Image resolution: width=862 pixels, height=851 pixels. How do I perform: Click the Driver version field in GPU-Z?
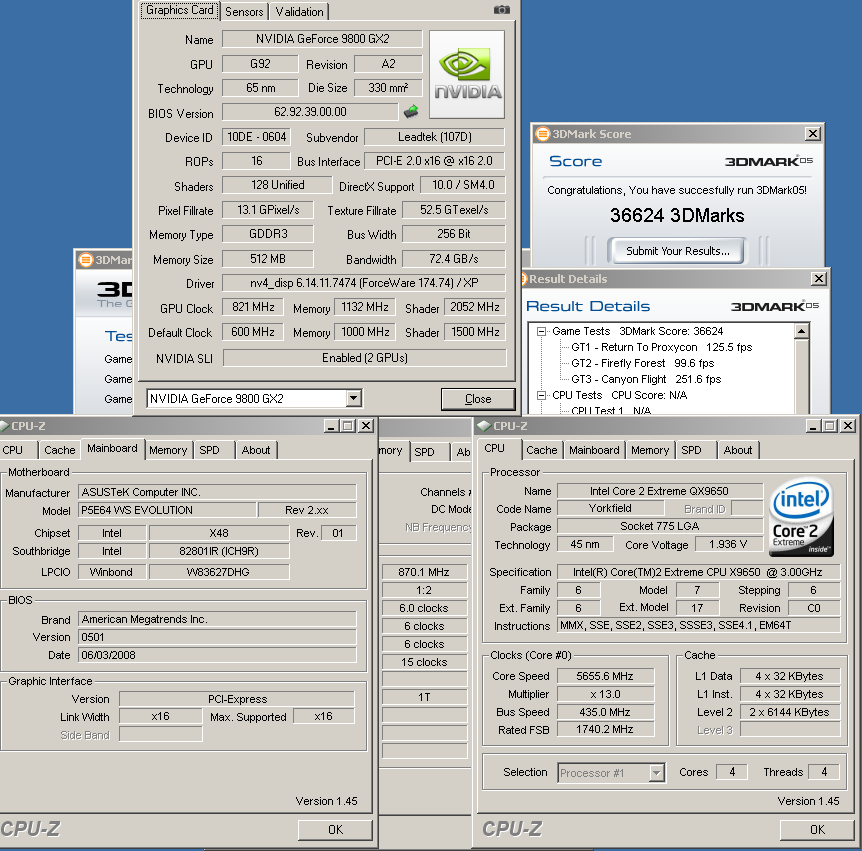[x=364, y=283]
